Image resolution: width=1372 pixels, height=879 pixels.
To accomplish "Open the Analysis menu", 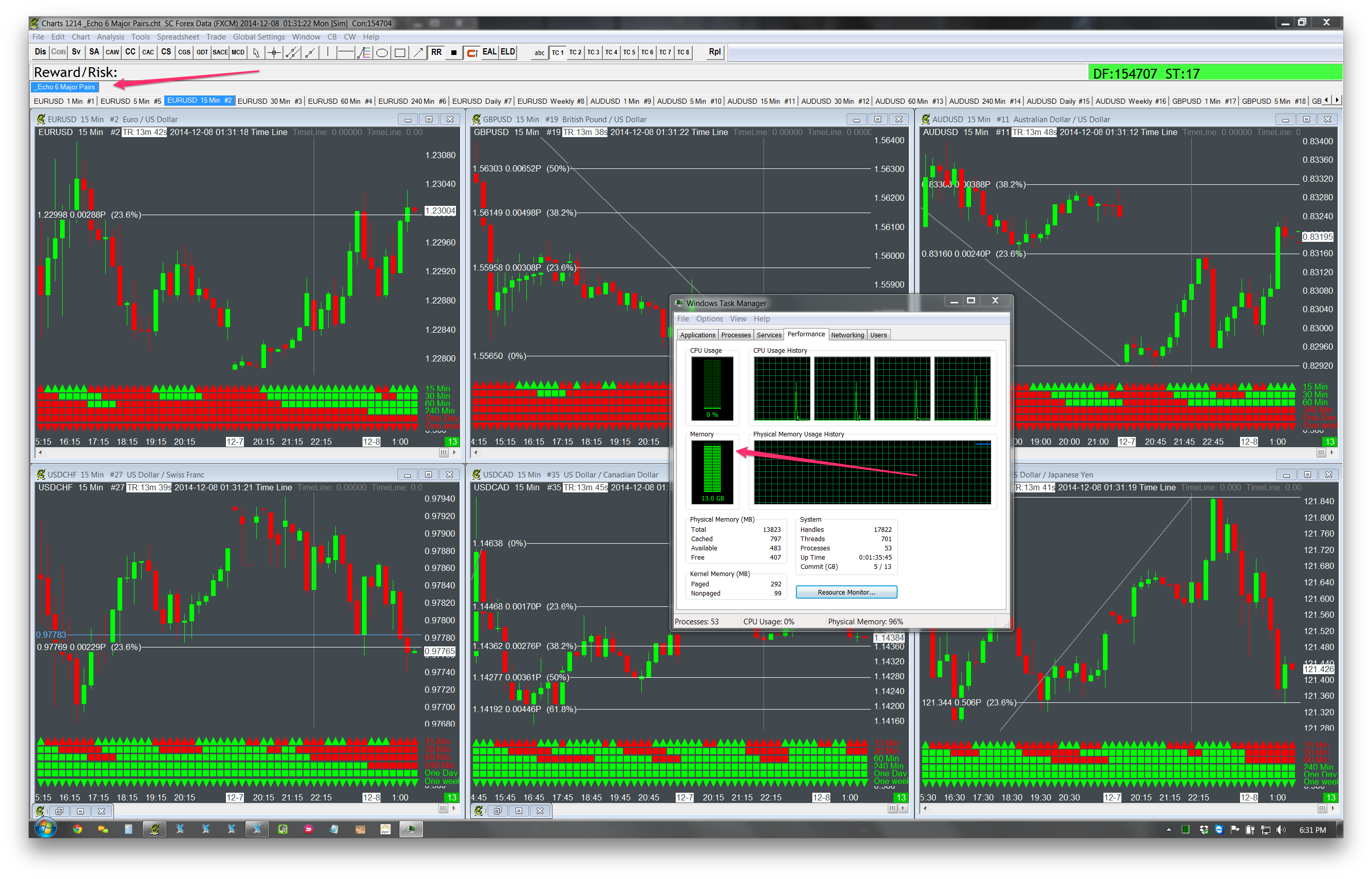I will point(110,37).
